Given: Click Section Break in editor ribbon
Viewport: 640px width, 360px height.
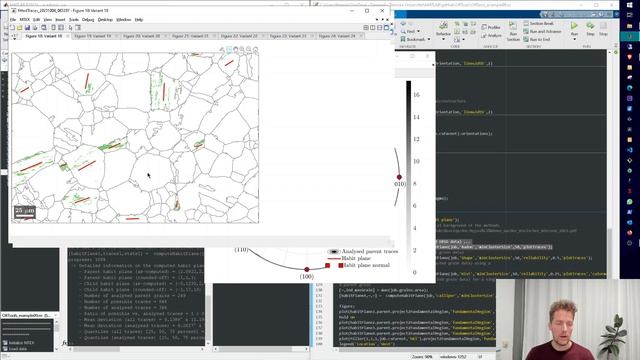Looking at the screenshot, I should (538, 24).
